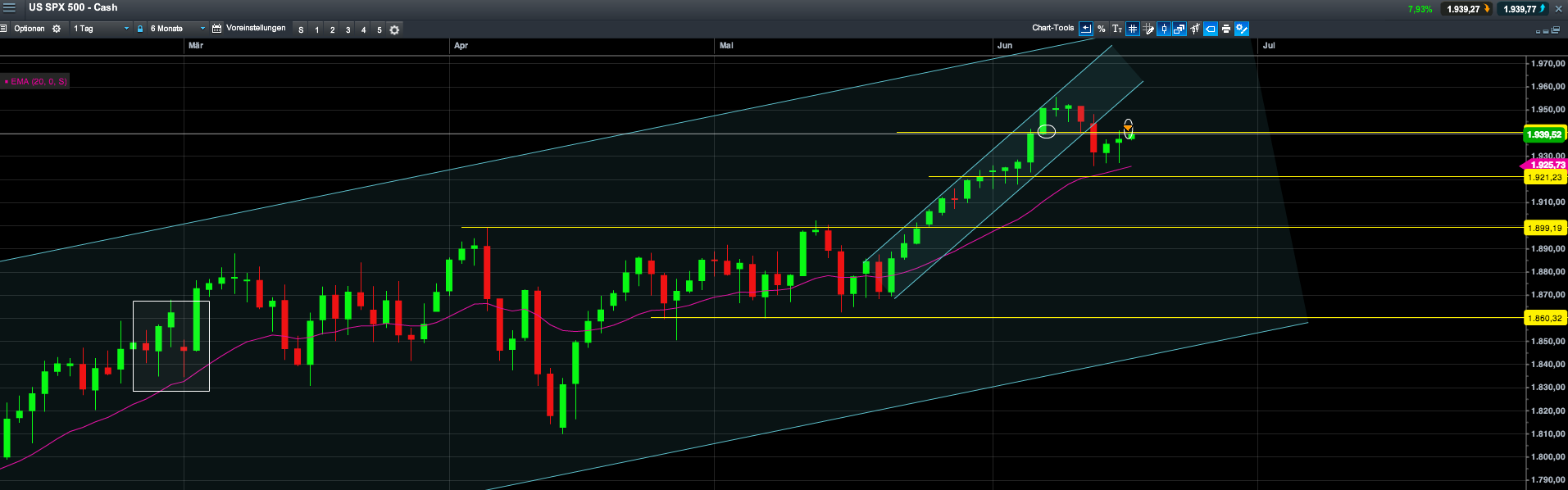Click the calendar icon
The height and width of the screenshot is (490, 1568).
click(x=217, y=29)
